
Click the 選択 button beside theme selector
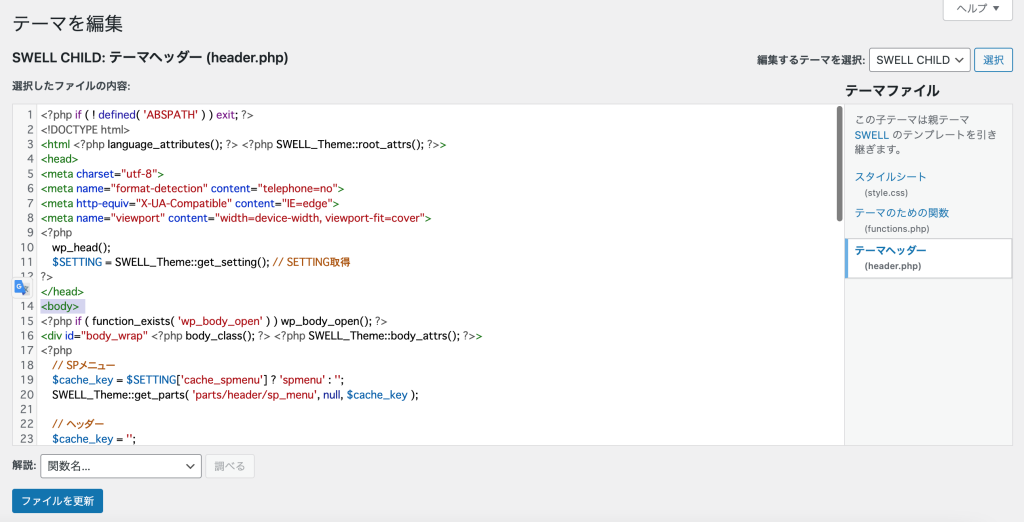[x=993, y=60]
